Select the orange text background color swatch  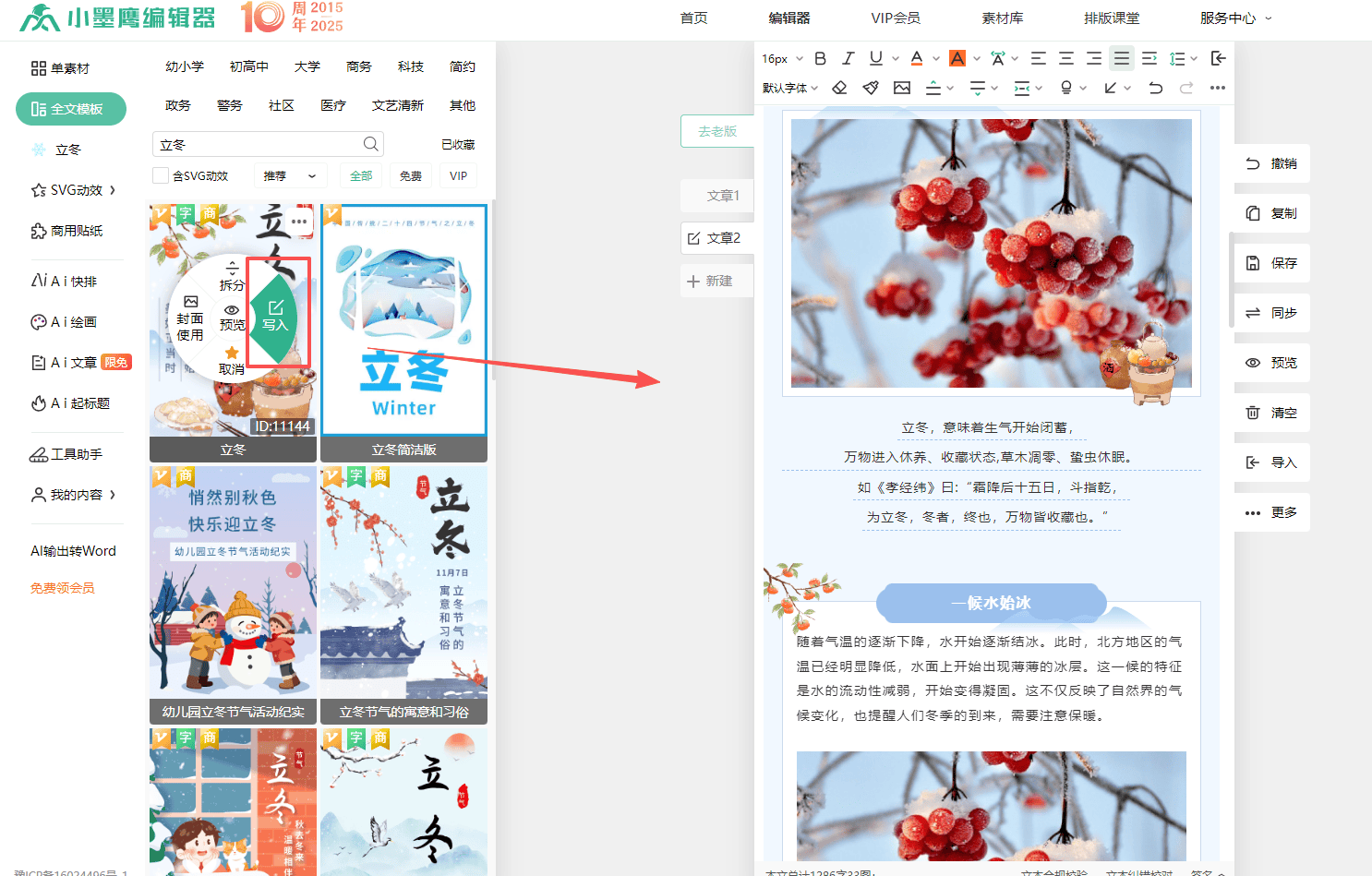pos(957,58)
